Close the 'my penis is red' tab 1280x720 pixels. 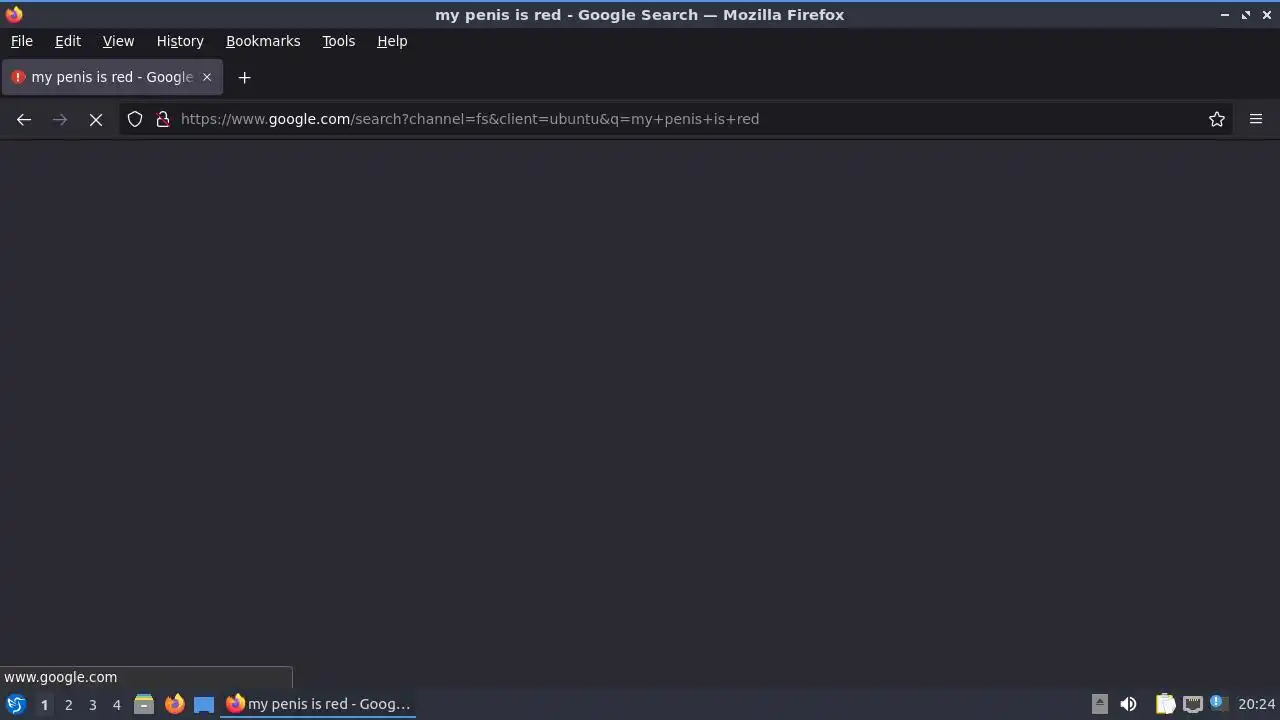pyautogui.click(x=207, y=77)
